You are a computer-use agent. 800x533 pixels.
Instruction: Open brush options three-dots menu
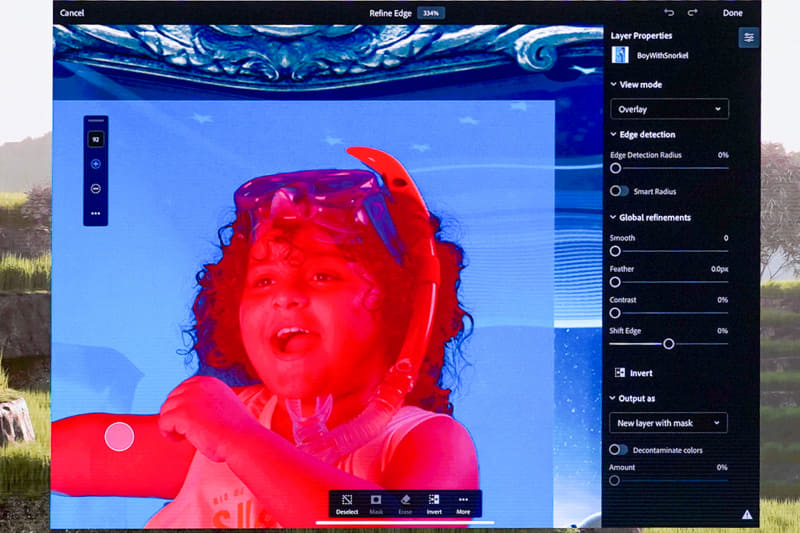[95, 213]
